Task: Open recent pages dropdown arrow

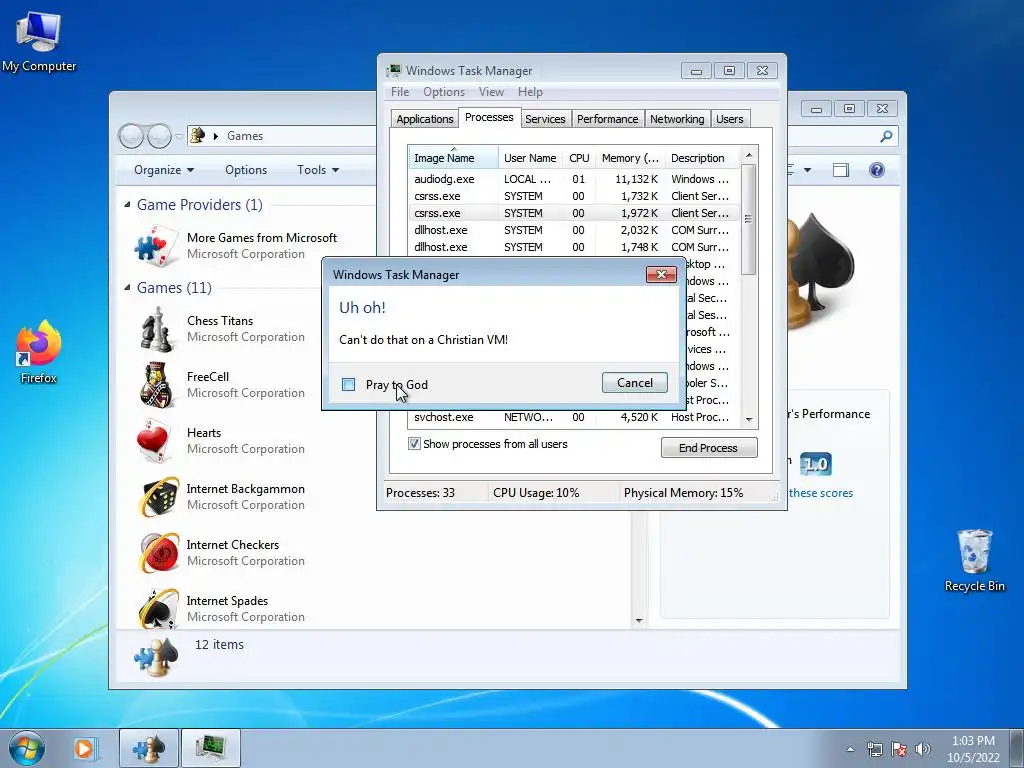Action: pyautogui.click(x=179, y=136)
